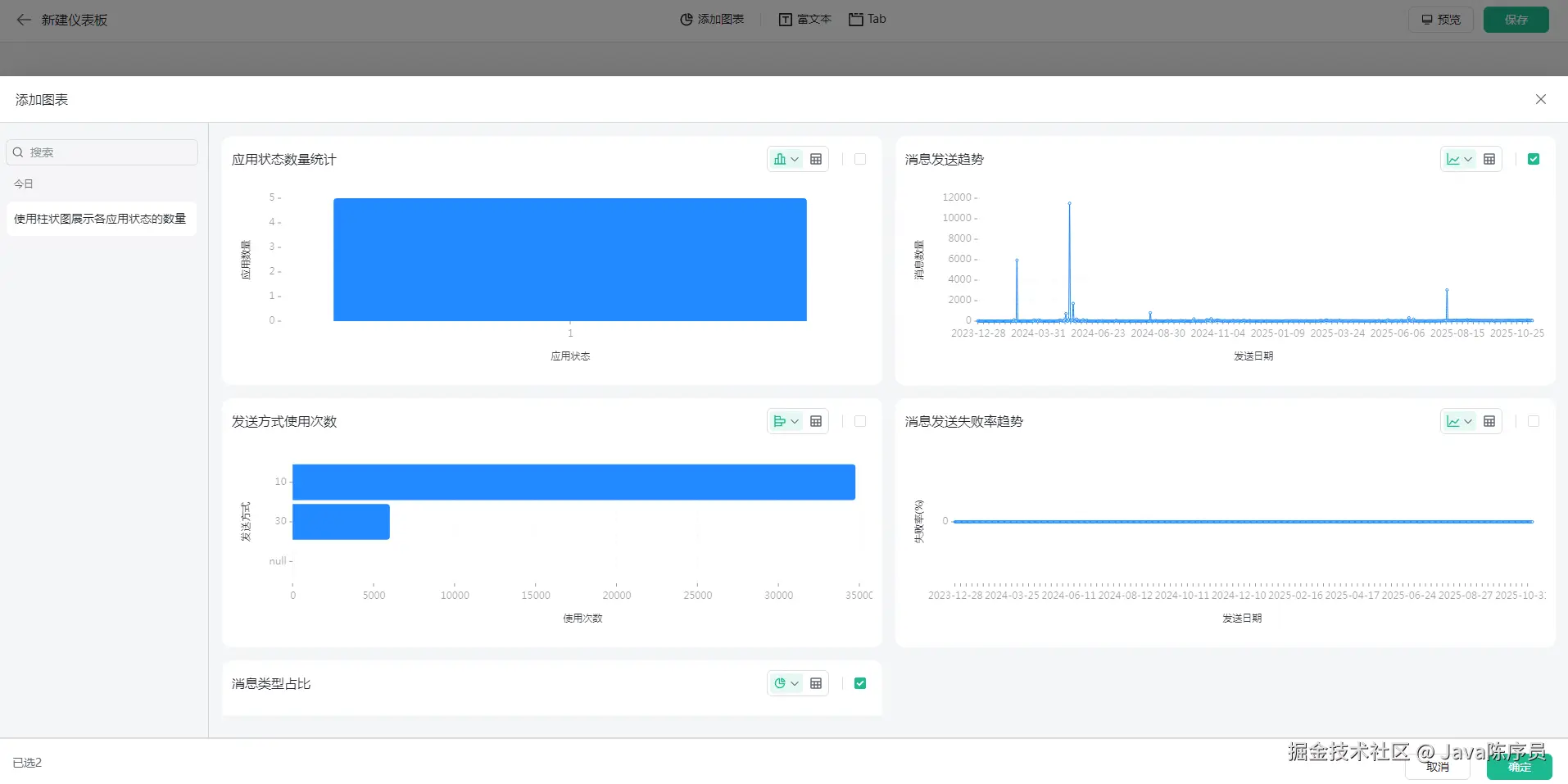
Task: Focus the 搜索 input field
Action: tap(102, 152)
